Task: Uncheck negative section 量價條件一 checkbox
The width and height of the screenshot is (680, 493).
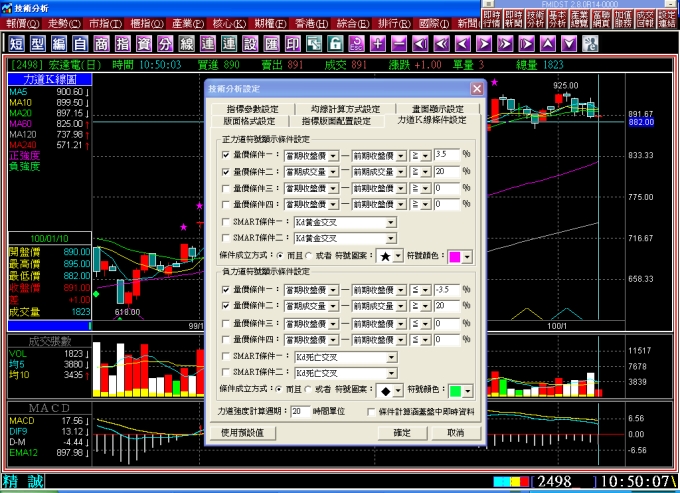Action: pos(226,289)
